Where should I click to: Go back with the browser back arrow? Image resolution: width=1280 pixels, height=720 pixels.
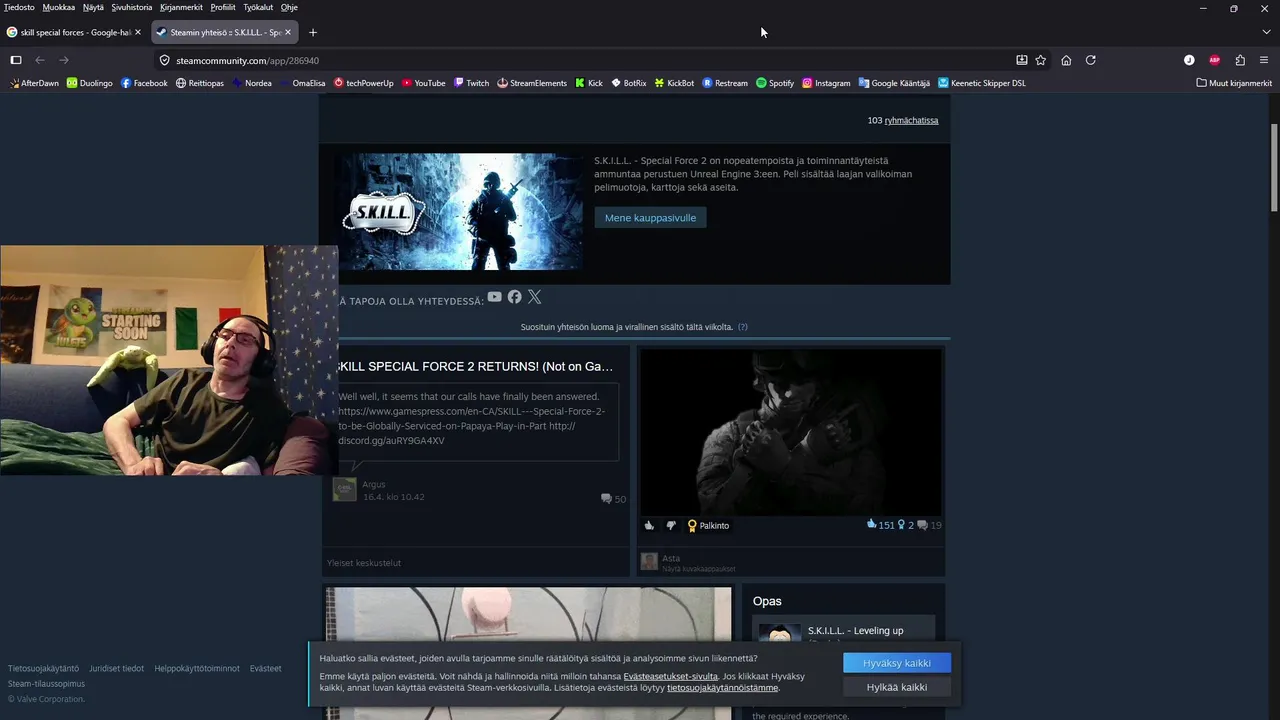(40, 60)
